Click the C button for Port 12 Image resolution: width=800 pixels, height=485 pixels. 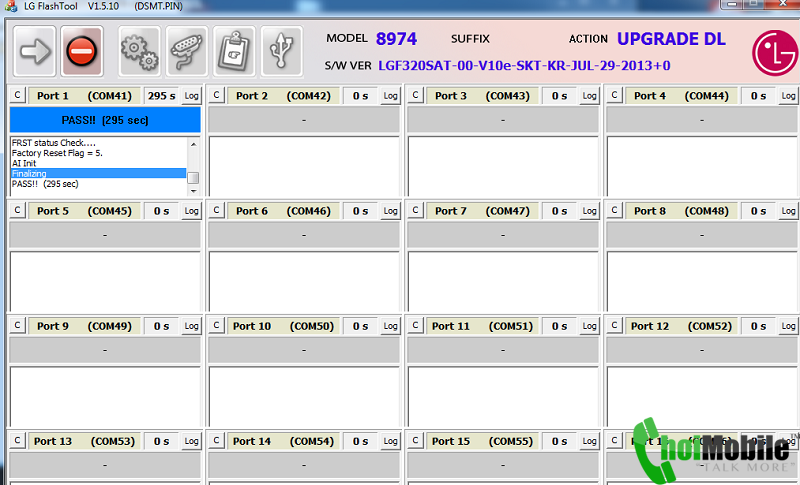(x=614, y=326)
